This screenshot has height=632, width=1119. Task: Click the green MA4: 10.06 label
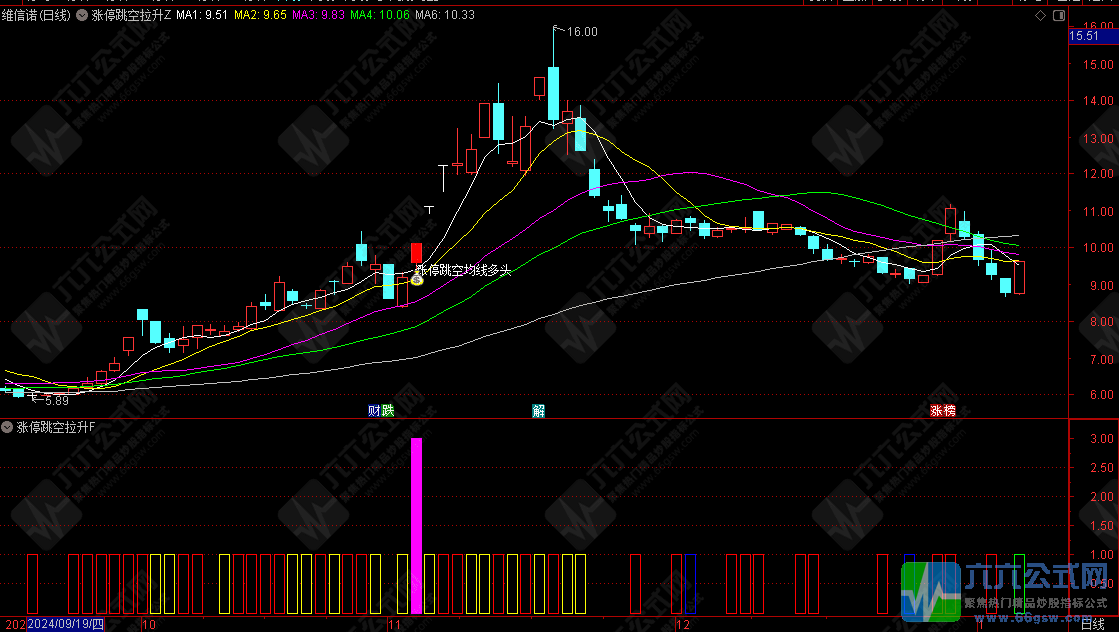tap(382, 16)
